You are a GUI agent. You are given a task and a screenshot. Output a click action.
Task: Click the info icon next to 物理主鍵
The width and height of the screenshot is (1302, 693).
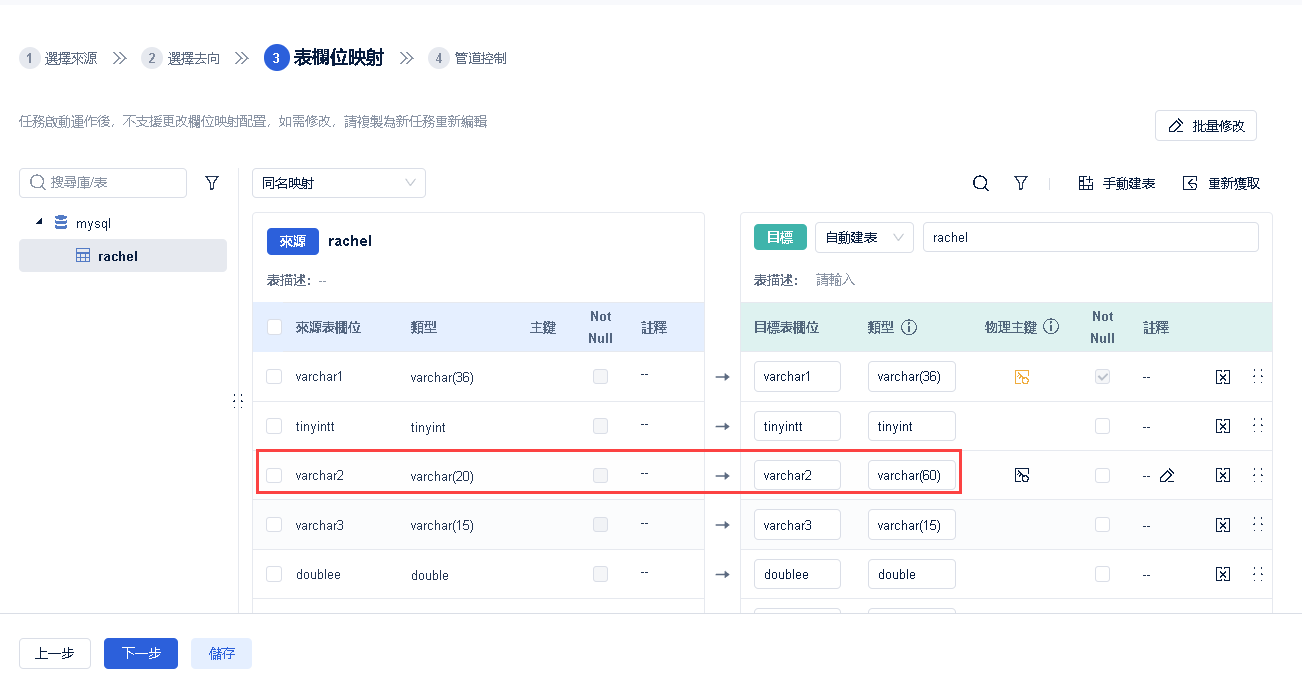point(1051,326)
